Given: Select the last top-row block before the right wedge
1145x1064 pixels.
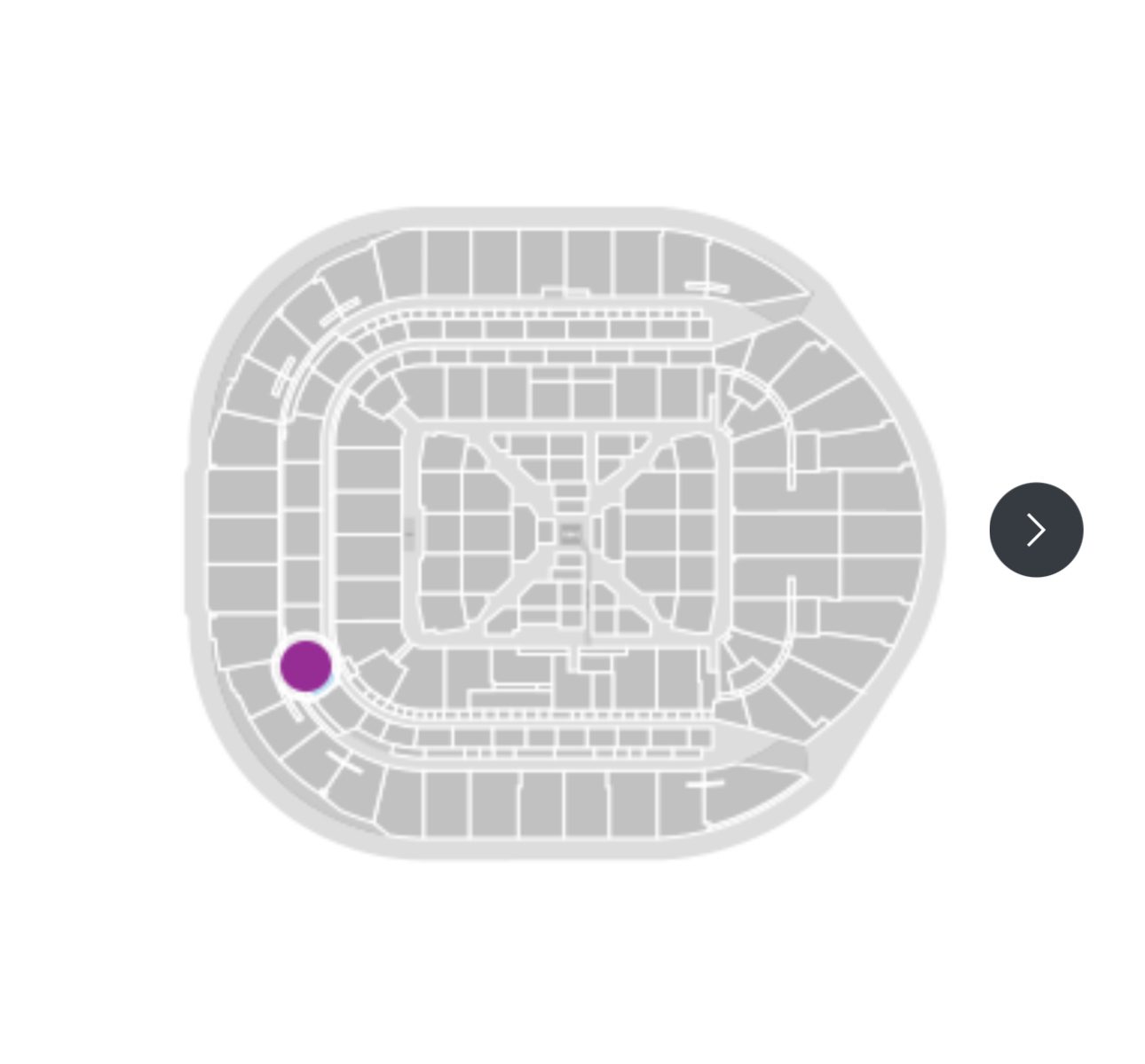Looking at the screenshot, I should [x=683, y=263].
